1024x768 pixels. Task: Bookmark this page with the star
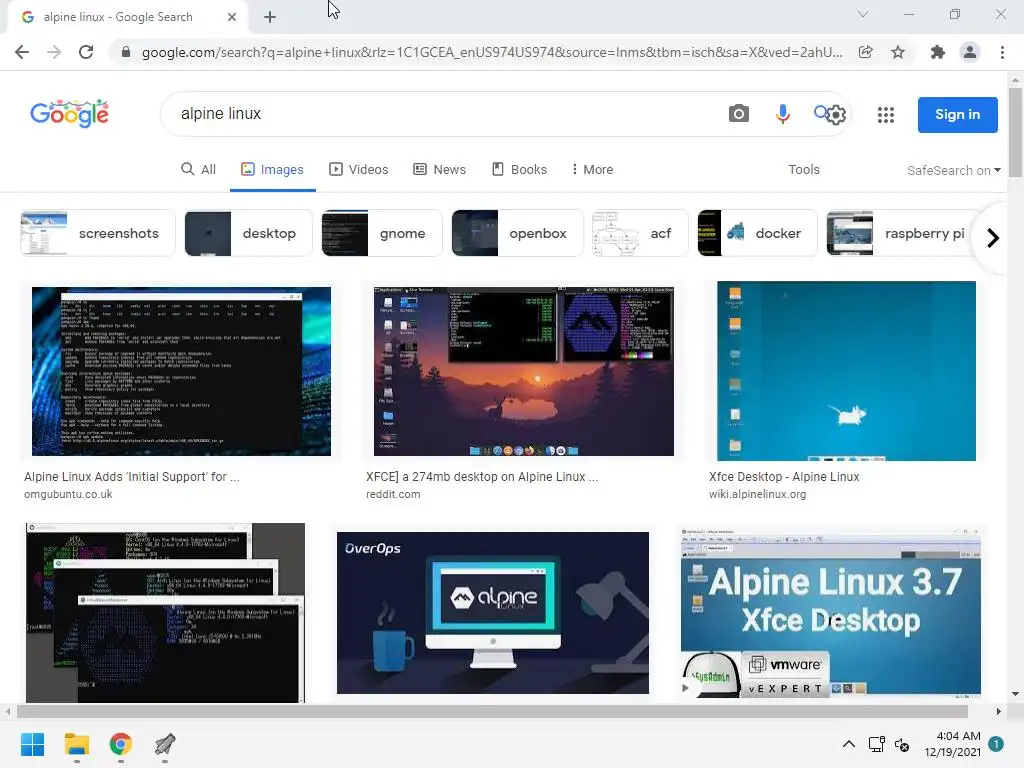click(x=898, y=52)
